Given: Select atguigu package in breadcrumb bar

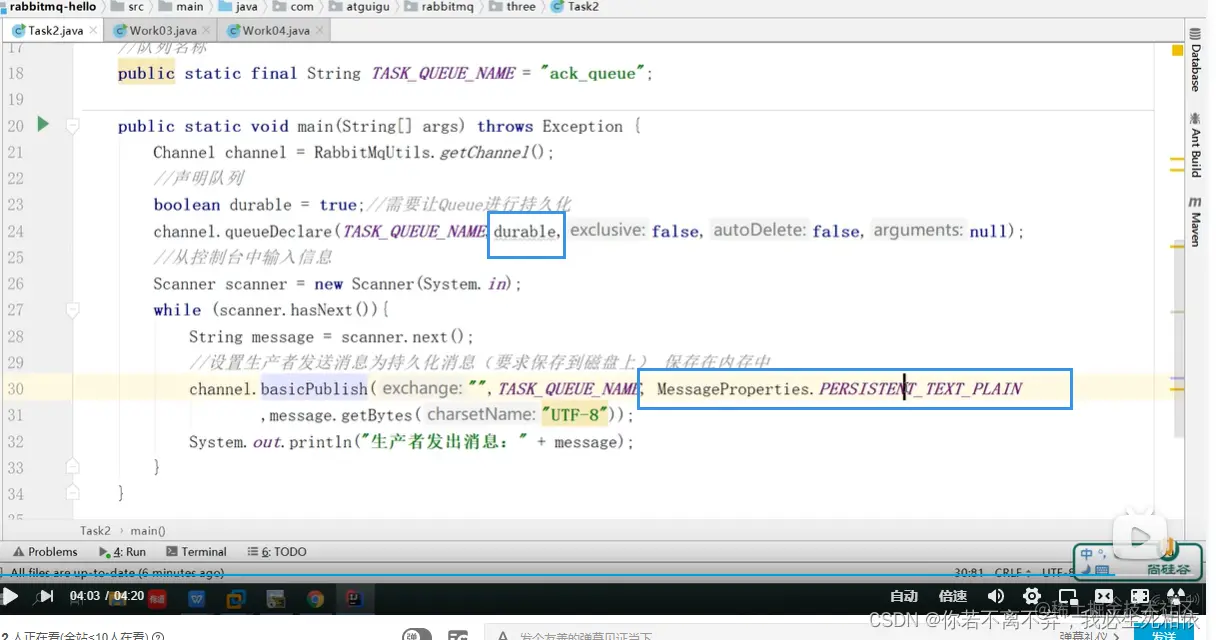Looking at the screenshot, I should [358, 6].
